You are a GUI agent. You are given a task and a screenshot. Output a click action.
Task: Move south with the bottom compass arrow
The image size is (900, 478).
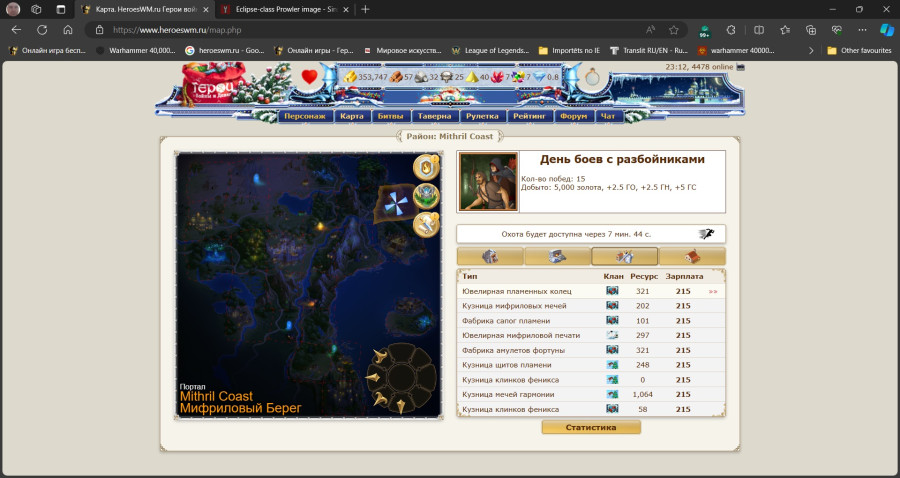pyautogui.click(x=401, y=406)
